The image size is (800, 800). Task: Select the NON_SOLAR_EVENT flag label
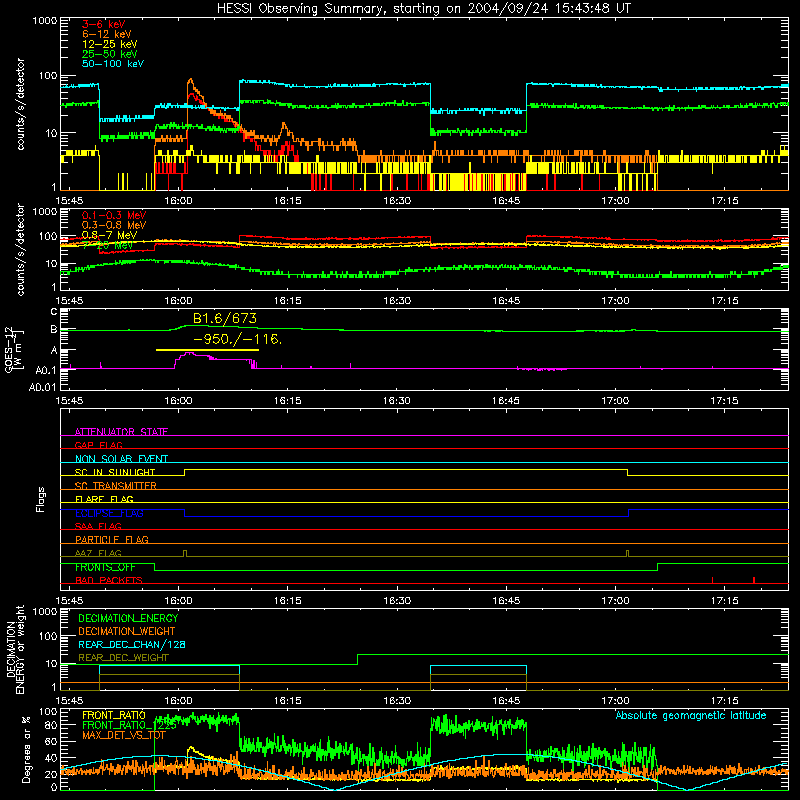click(x=121, y=459)
